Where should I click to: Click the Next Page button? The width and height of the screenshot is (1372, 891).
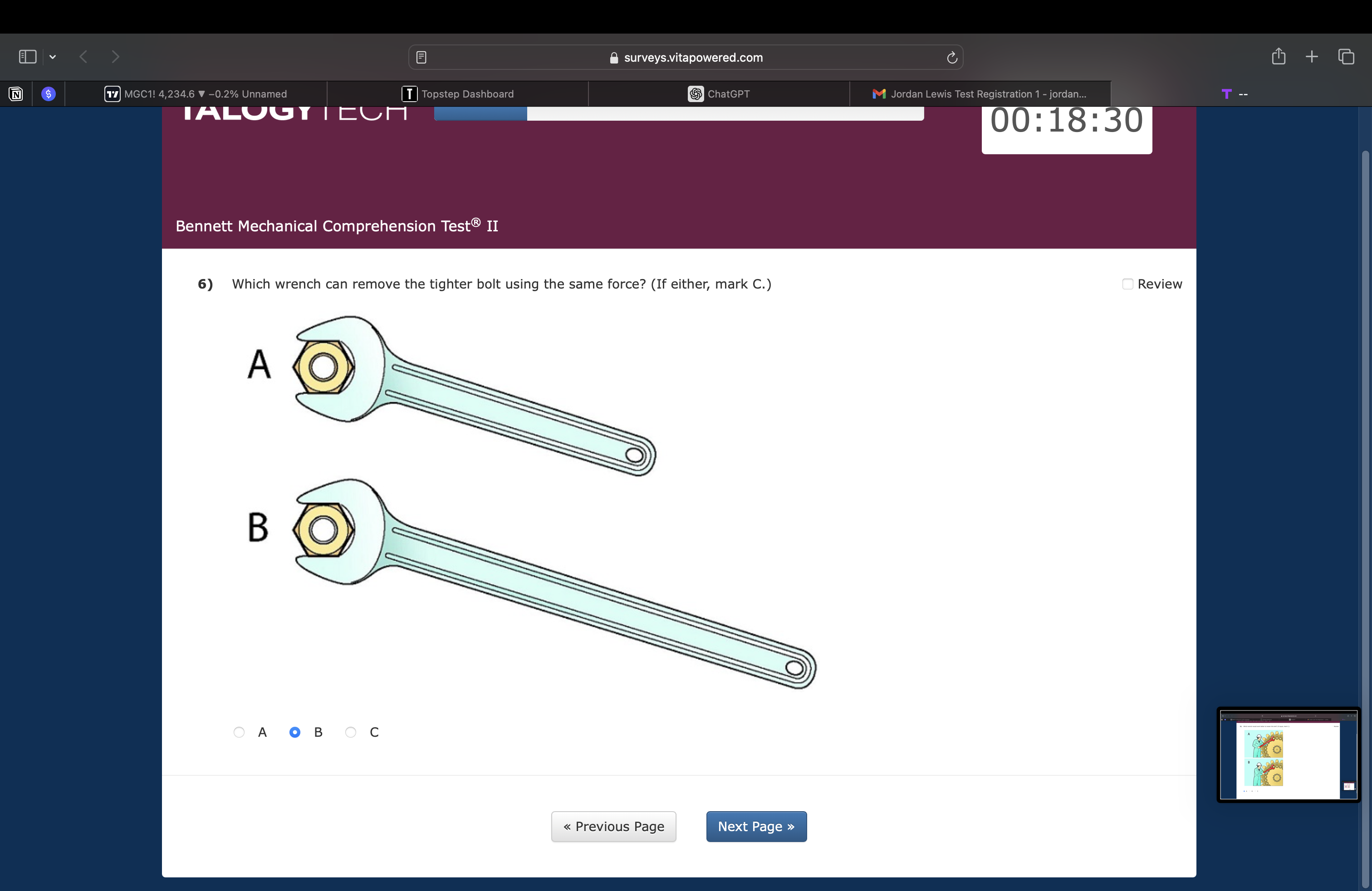coord(756,827)
